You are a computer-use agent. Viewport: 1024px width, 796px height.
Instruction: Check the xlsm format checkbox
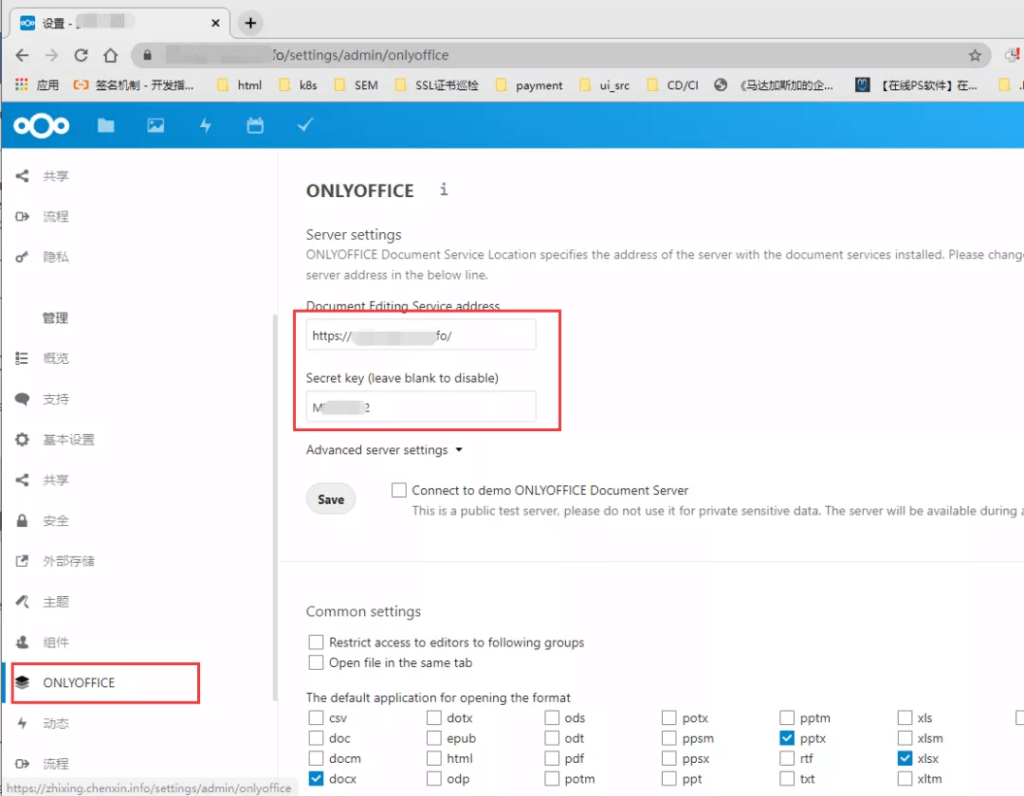coord(904,738)
